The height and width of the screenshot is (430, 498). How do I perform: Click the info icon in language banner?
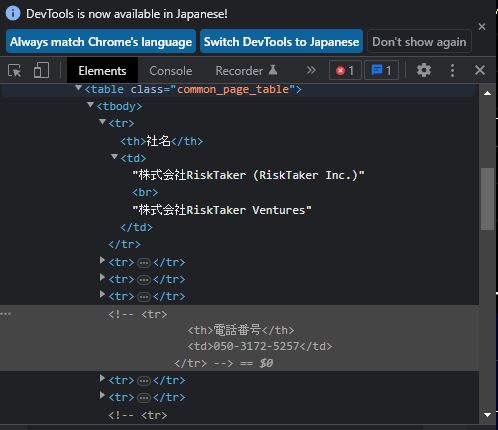click(x=13, y=14)
